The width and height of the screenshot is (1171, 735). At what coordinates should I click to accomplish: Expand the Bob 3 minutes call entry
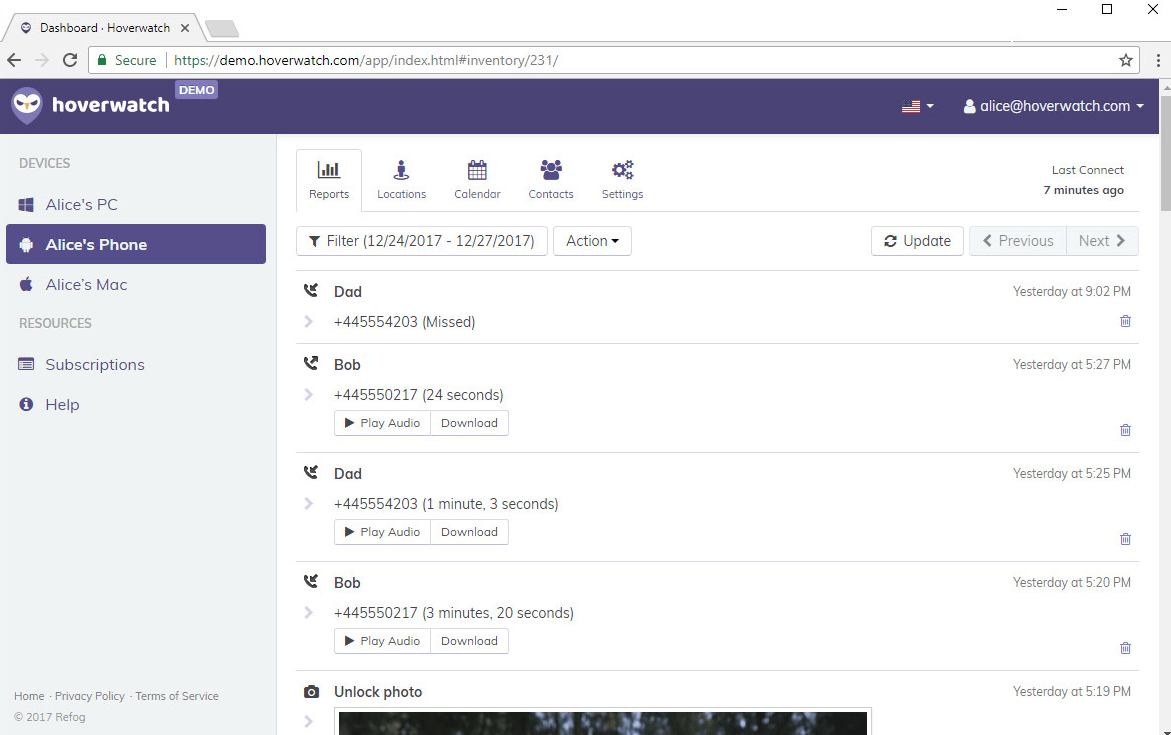(x=308, y=612)
